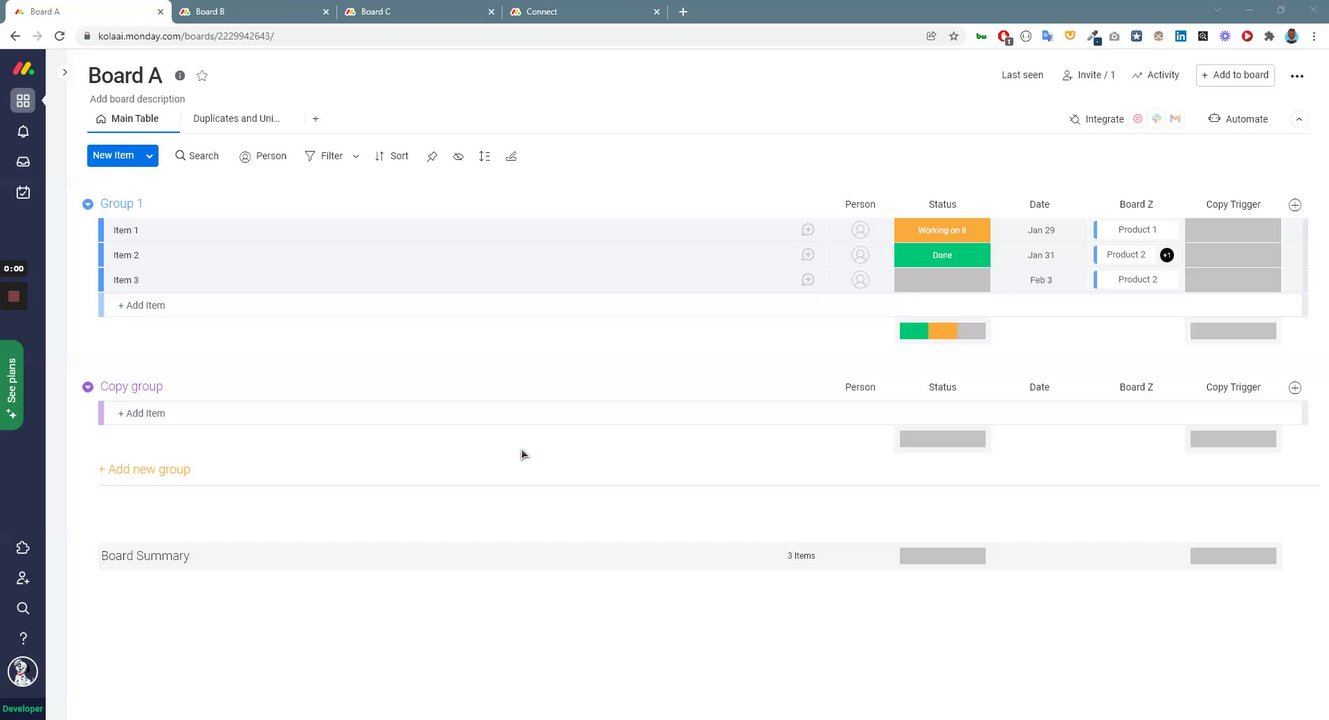This screenshot has height=720, width=1329.
Task: Collapse Group 1 with its chevron
Action: (x=88, y=204)
